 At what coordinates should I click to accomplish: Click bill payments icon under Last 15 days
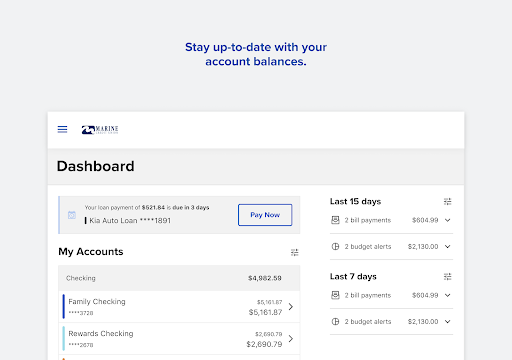pos(335,220)
